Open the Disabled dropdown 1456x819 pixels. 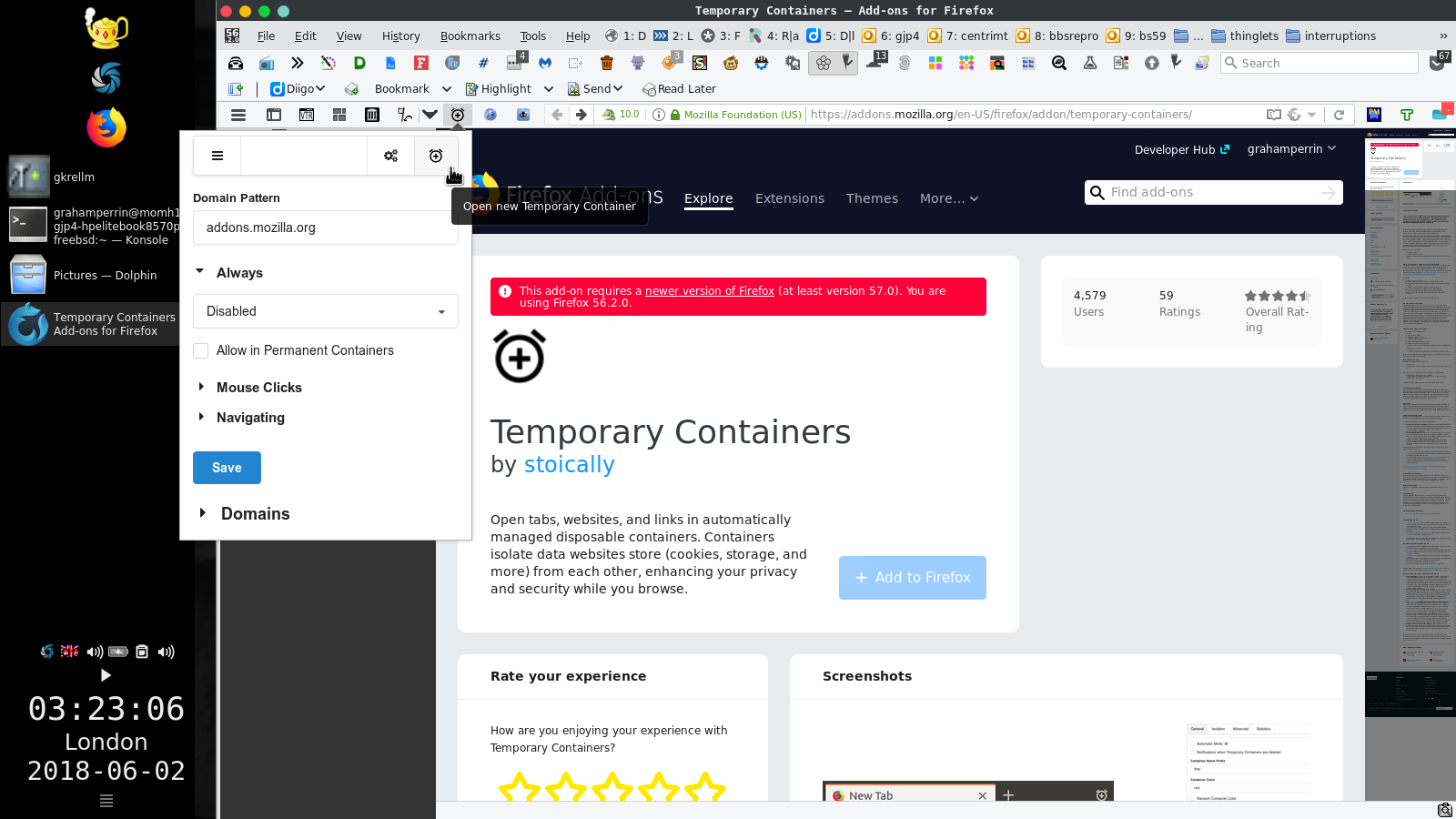[326, 311]
